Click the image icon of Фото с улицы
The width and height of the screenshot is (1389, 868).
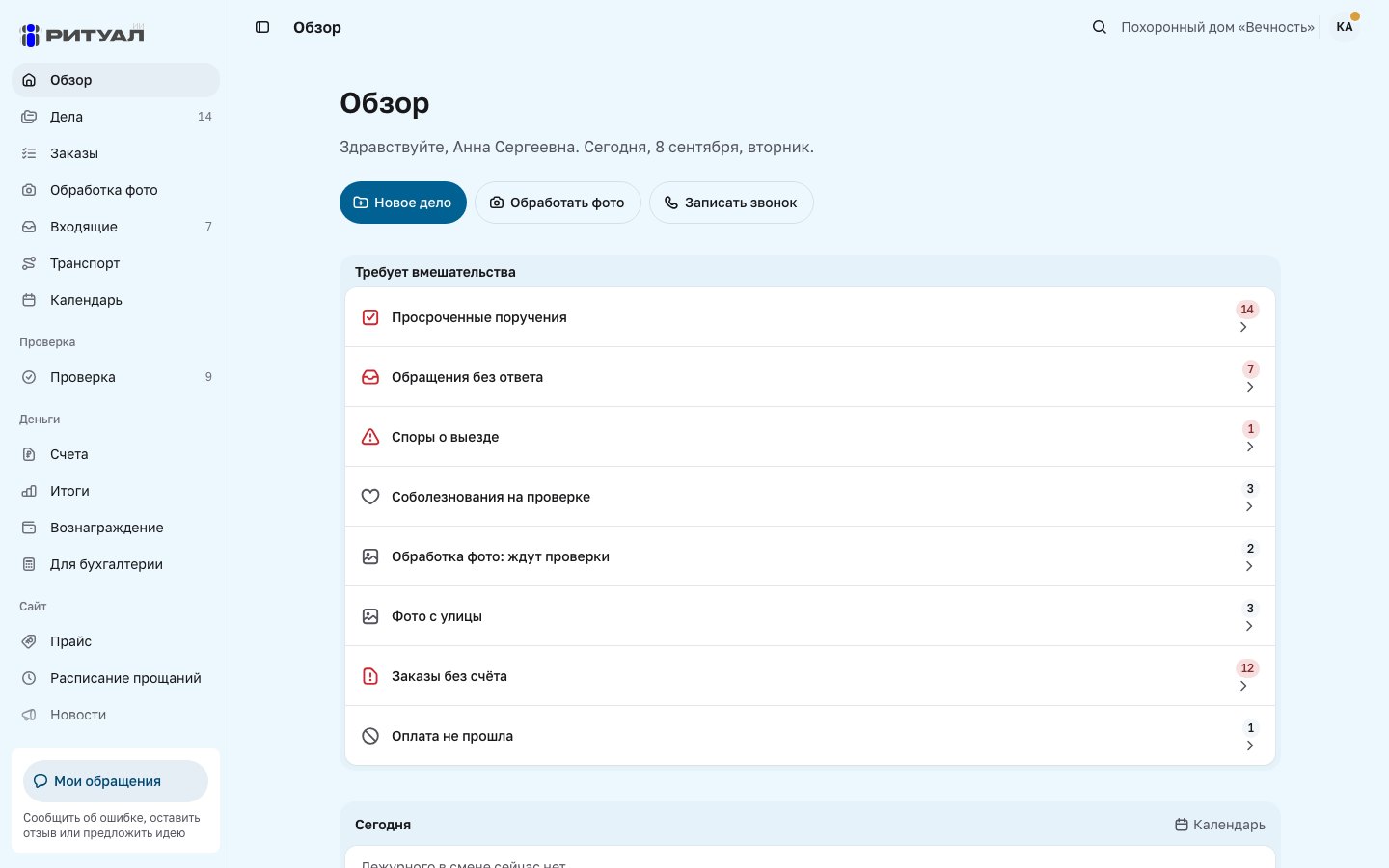tap(370, 616)
